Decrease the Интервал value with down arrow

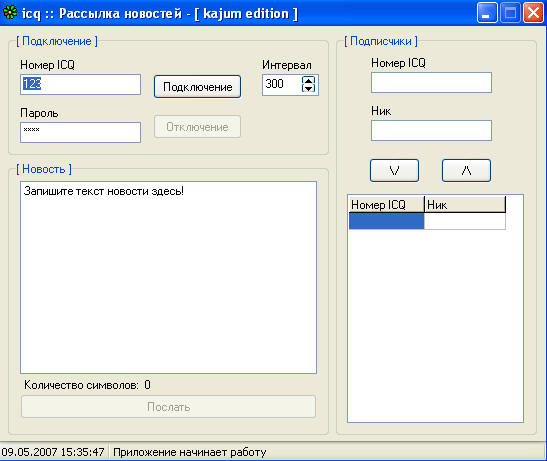point(308,88)
